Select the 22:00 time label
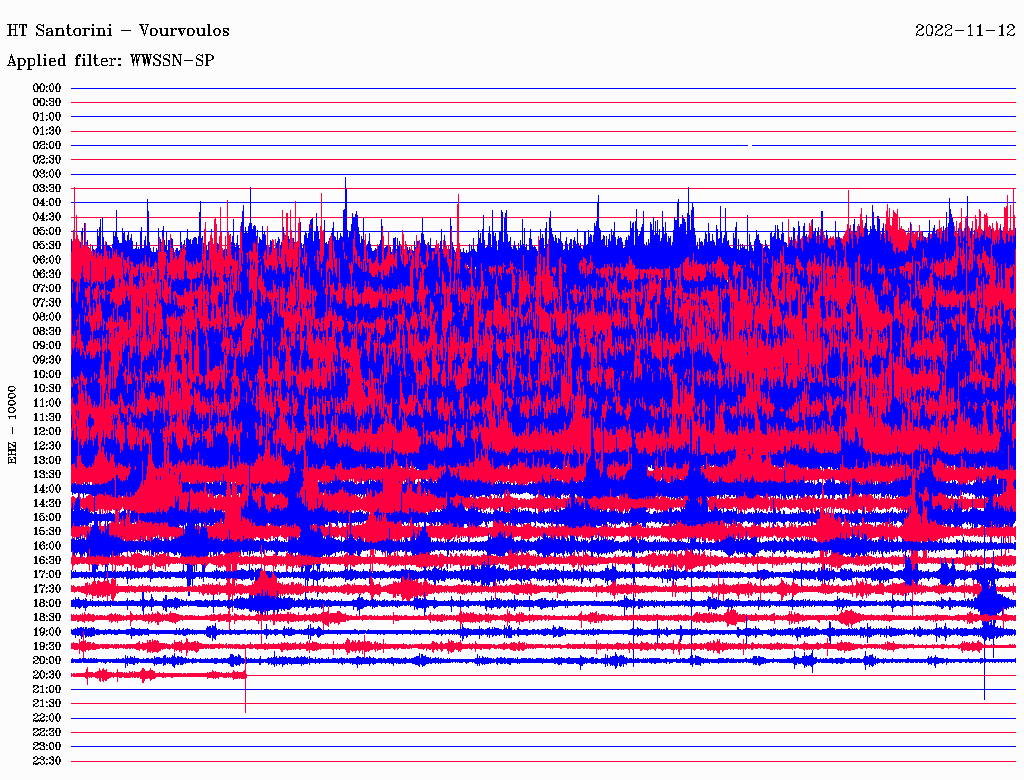 (47, 718)
